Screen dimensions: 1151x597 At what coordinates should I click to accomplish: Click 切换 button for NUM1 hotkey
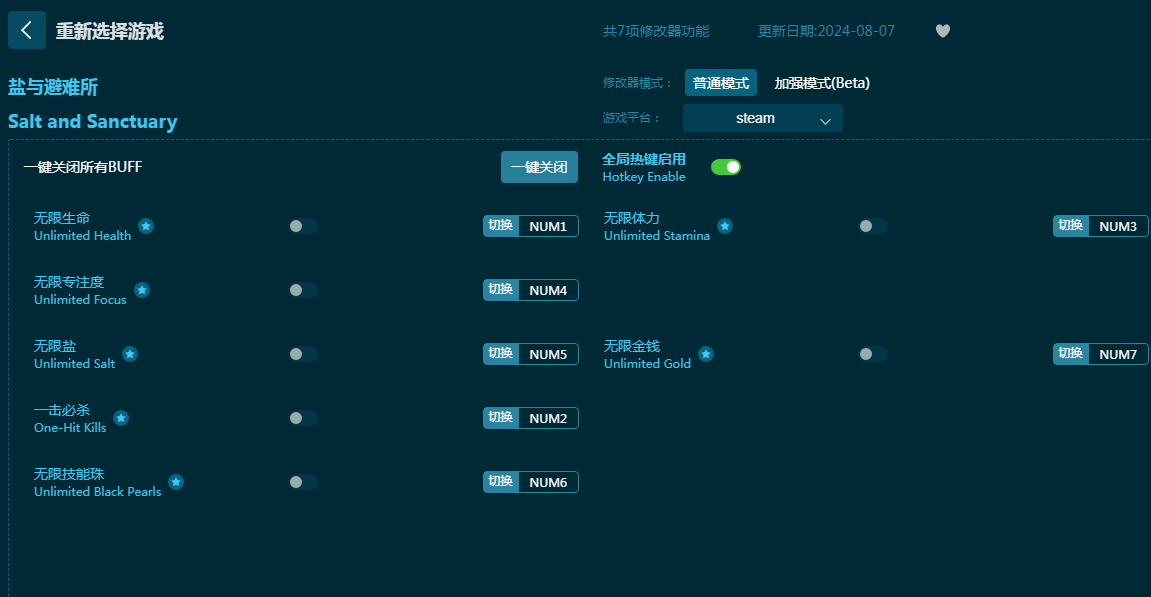[x=500, y=226]
